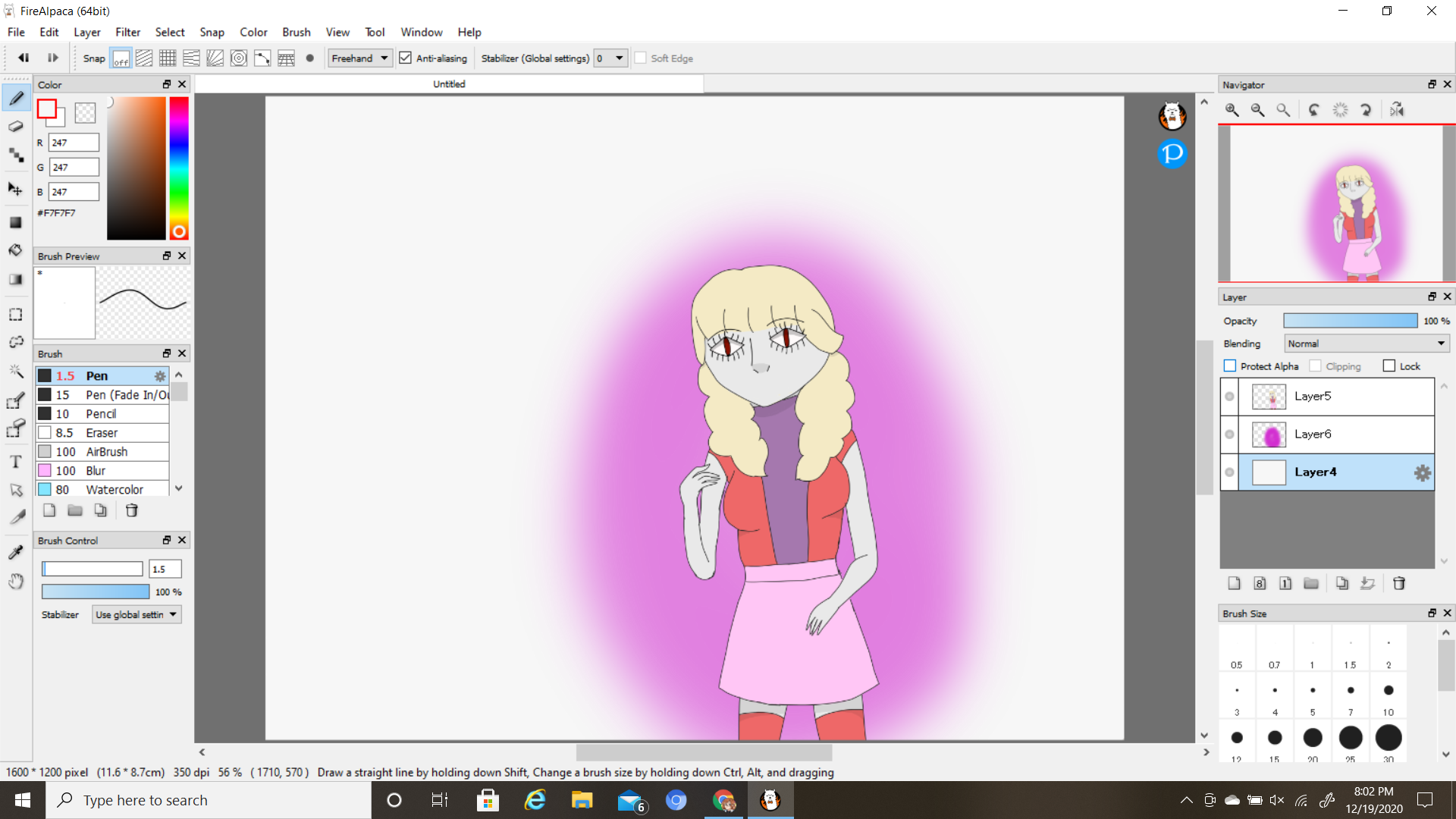Viewport: 1456px width, 819px height.
Task: Toggle the Anti-aliasing checkbox
Action: click(406, 58)
